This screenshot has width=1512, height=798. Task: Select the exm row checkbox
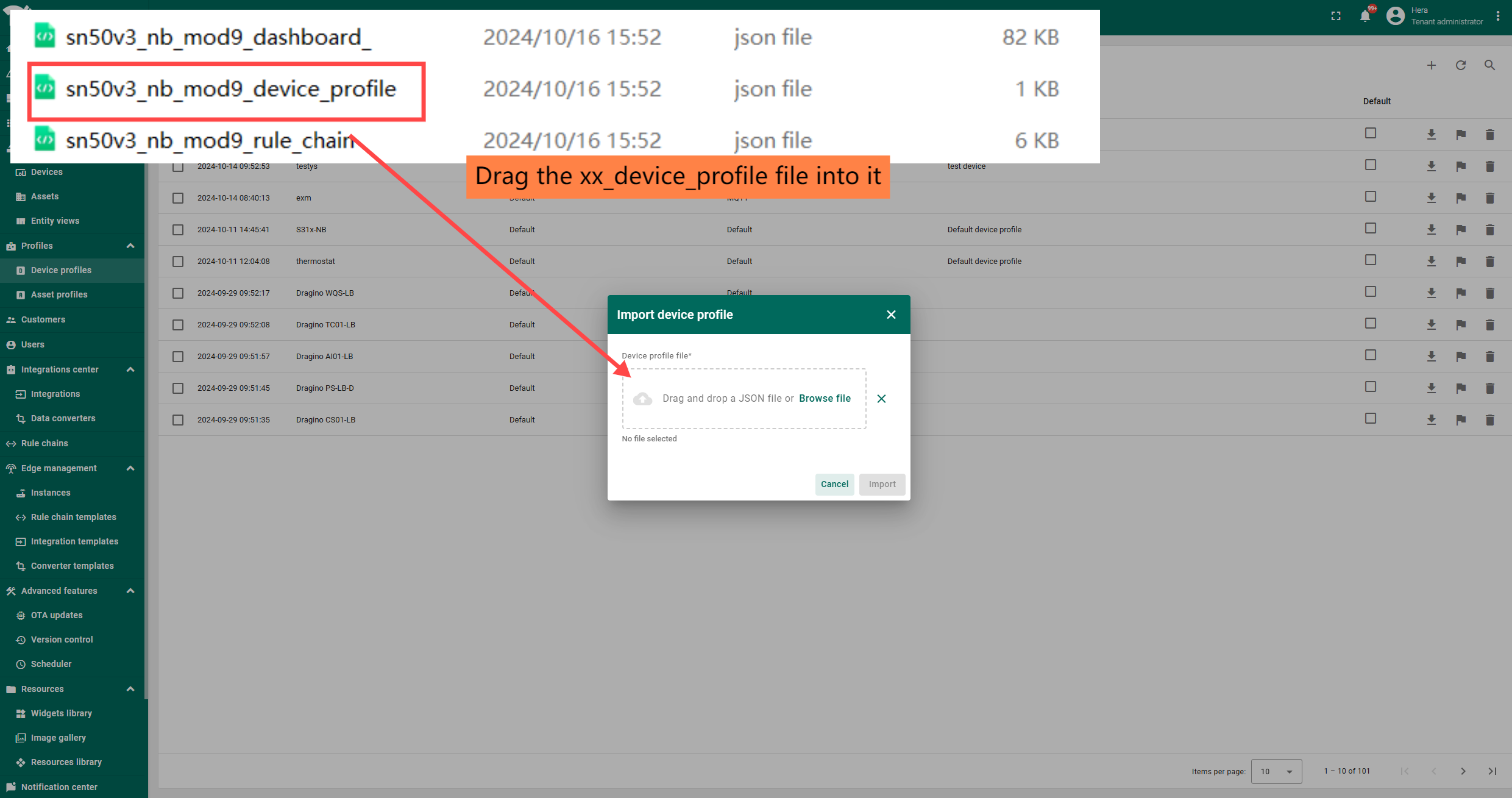(x=178, y=198)
